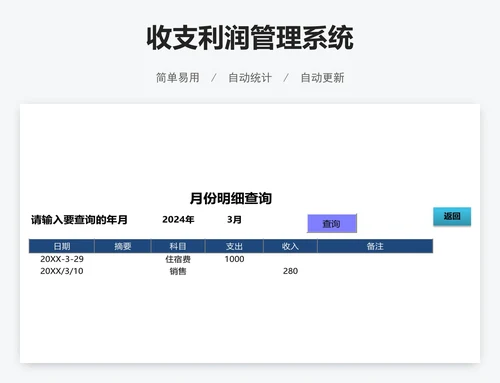Click the 自动统计 subtitle text
This screenshot has width=500, height=383.
(250, 78)
